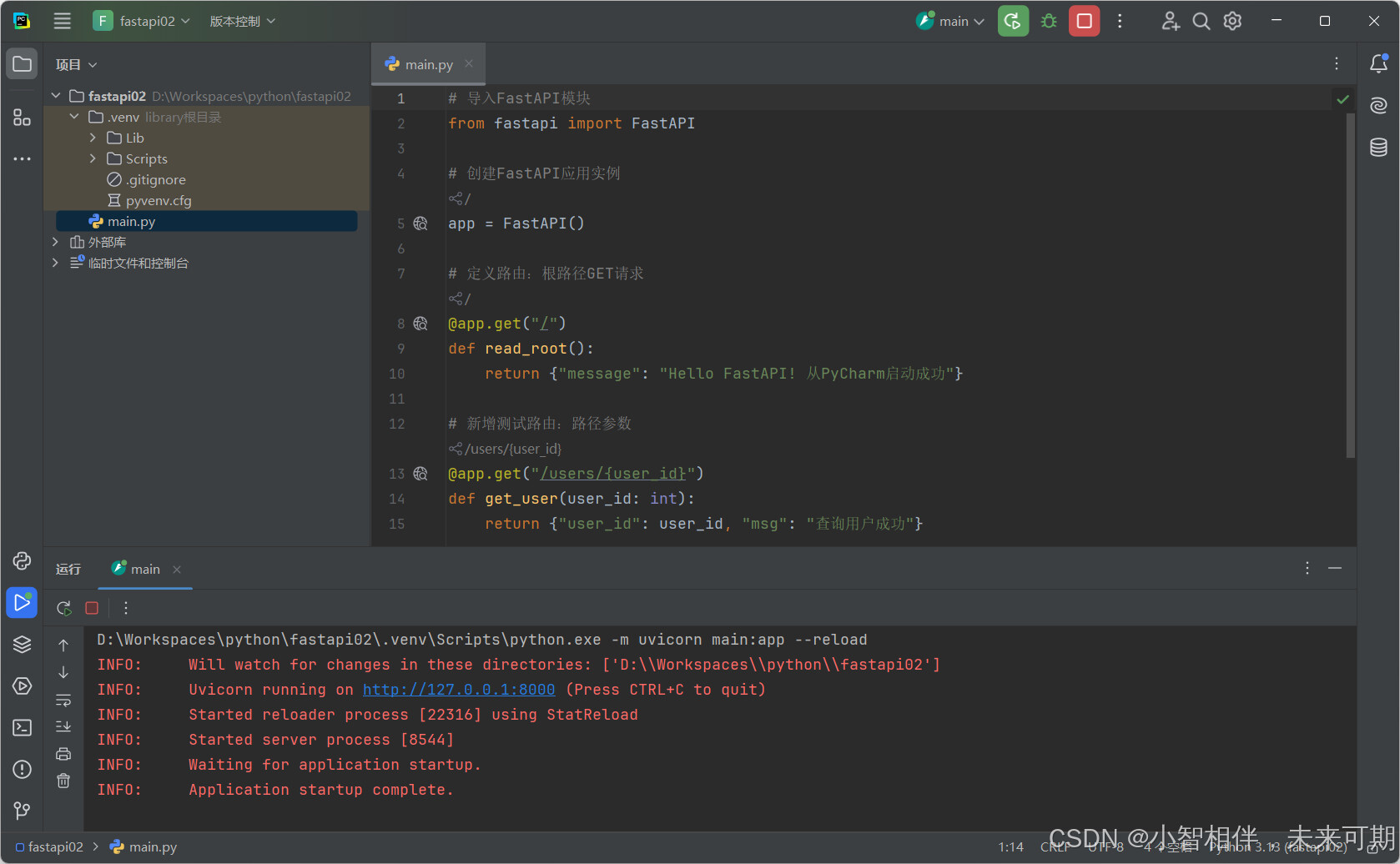This screenshot has height=864, width=1400.
Task: Open IDE settings gear
Action: [x=1232, y=21]
